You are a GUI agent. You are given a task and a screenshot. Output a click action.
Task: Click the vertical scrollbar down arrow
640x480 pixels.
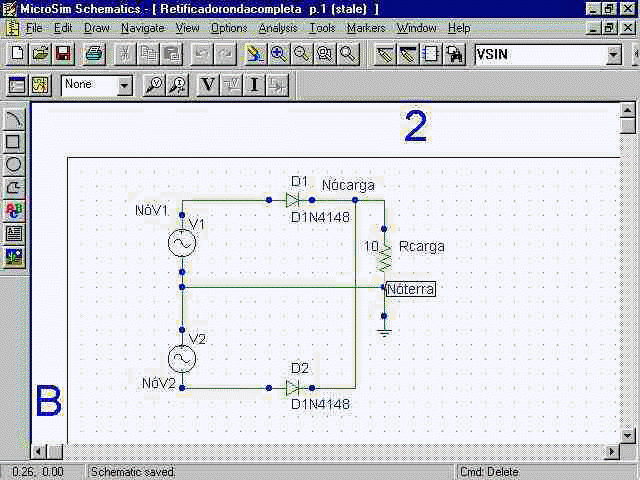point(627,436)
